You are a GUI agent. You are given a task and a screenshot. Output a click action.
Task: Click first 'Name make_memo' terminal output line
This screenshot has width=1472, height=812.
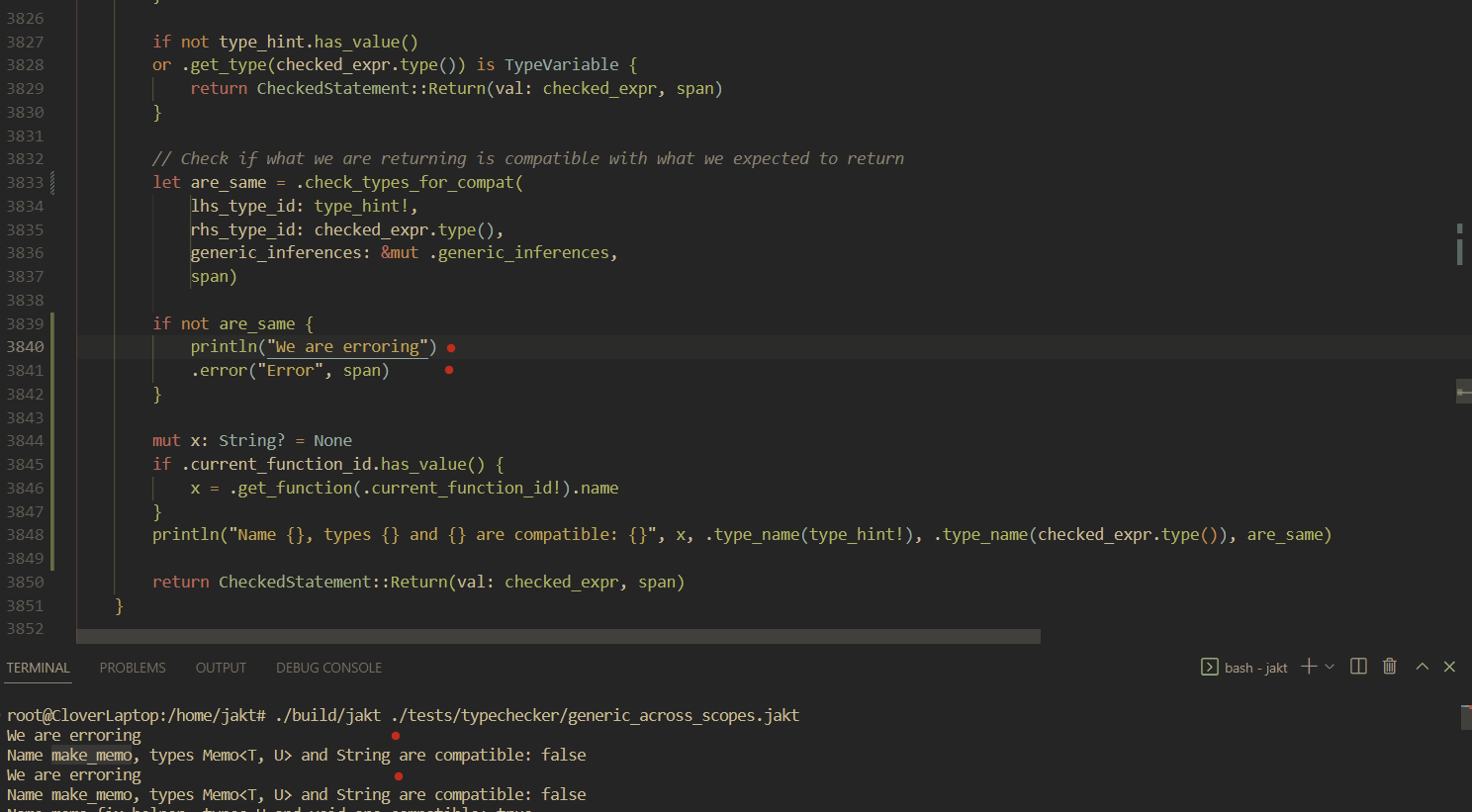pos(297,755)
